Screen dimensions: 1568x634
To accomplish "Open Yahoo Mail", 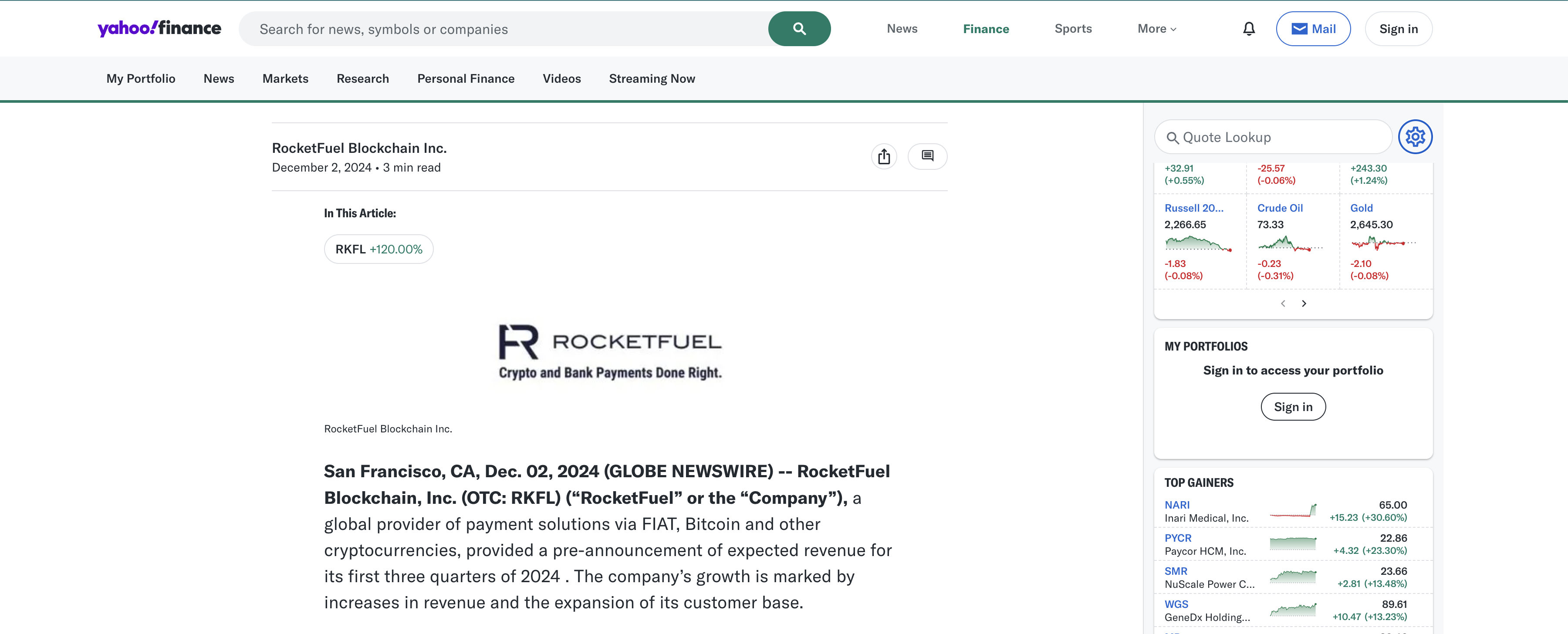I will tap(1313, 29).
